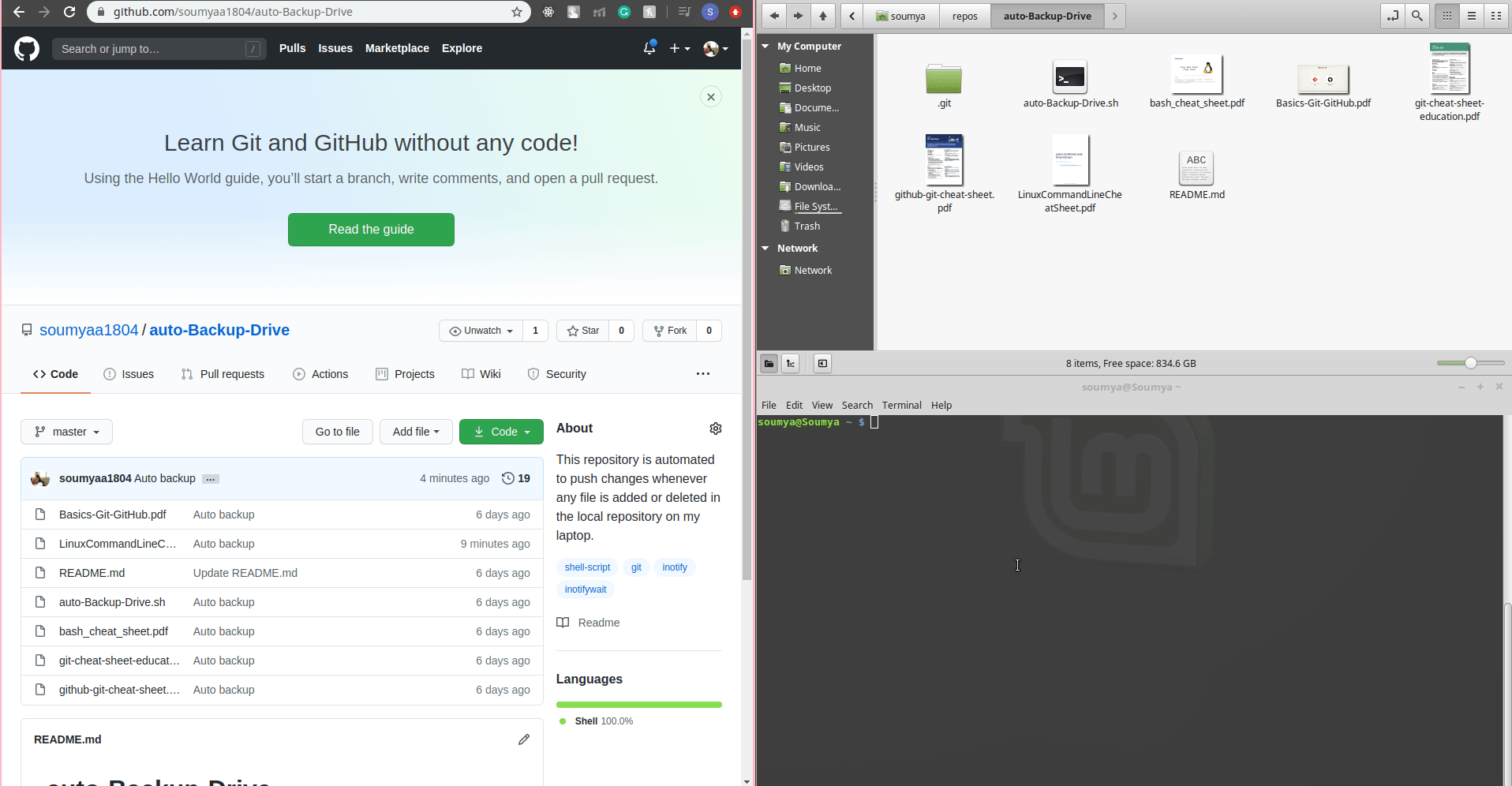The image size is (1512, 786).
Task: Fork the repository
Action: [x=670, y=331]
